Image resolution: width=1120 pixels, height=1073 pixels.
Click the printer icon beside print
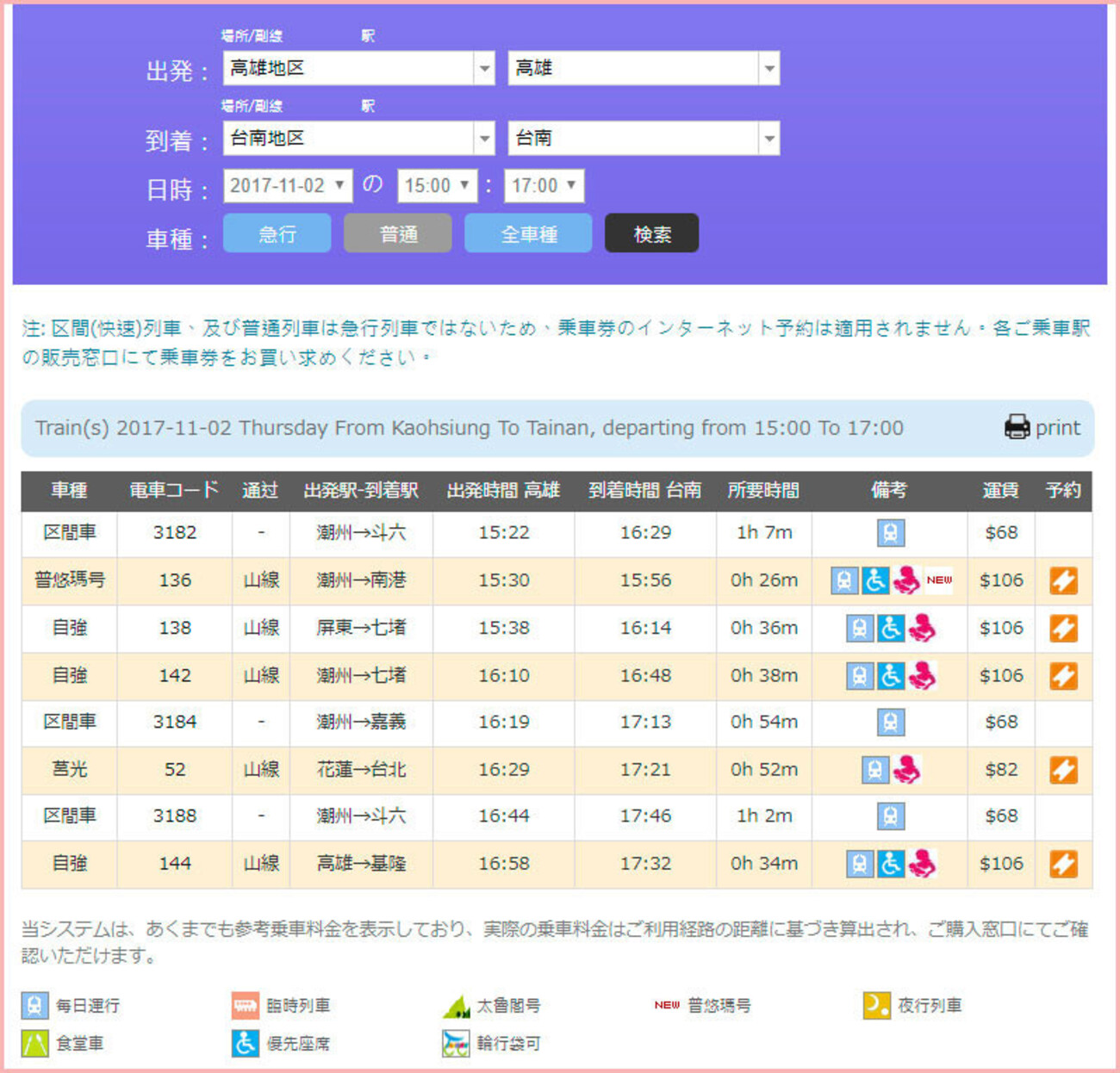[x=1017, y=427]
